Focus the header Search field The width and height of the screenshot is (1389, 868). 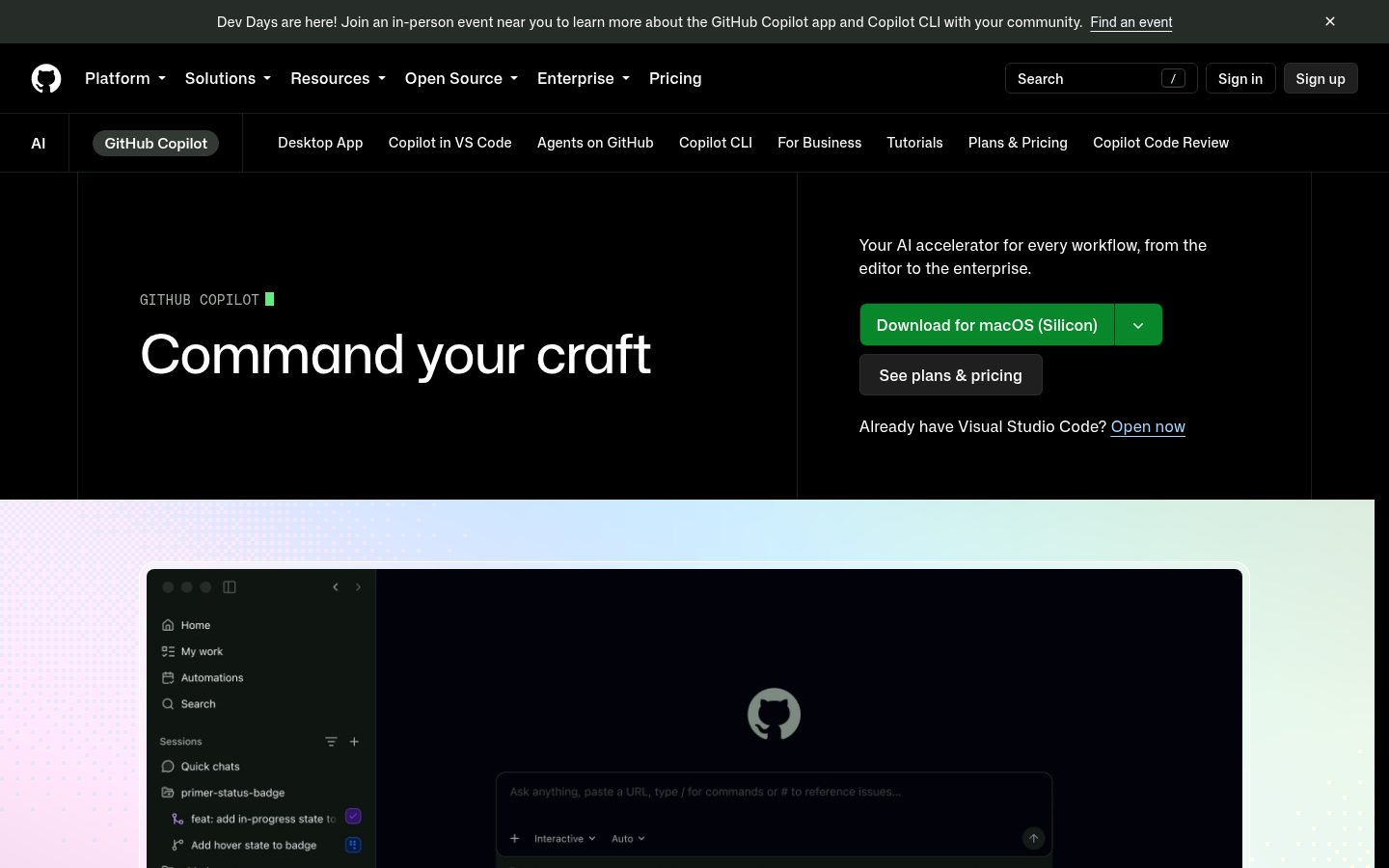click(1101, 78)
